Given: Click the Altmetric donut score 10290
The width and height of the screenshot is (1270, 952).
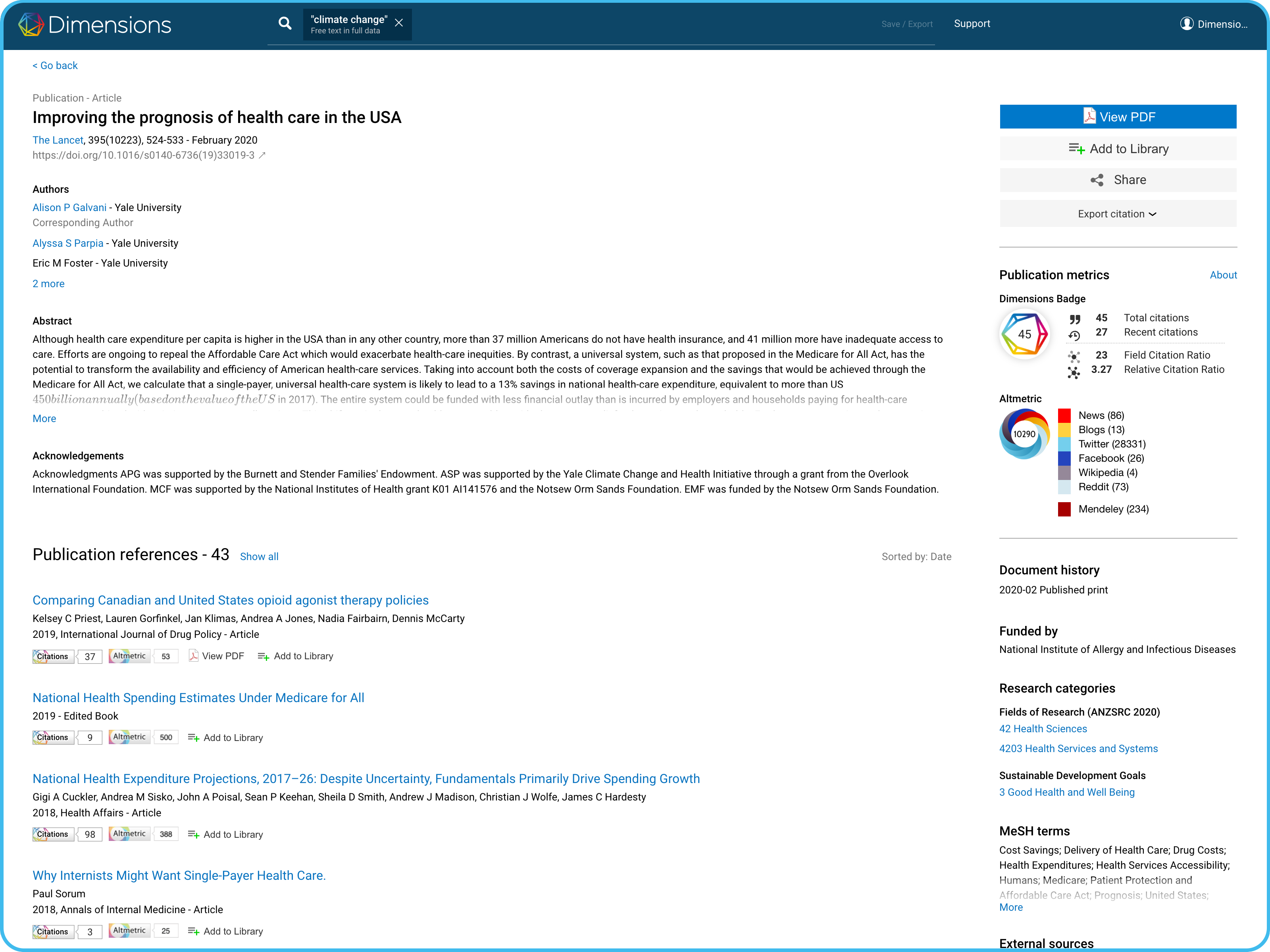Looking at the screenshot, I should click(x=1024, y=434).
